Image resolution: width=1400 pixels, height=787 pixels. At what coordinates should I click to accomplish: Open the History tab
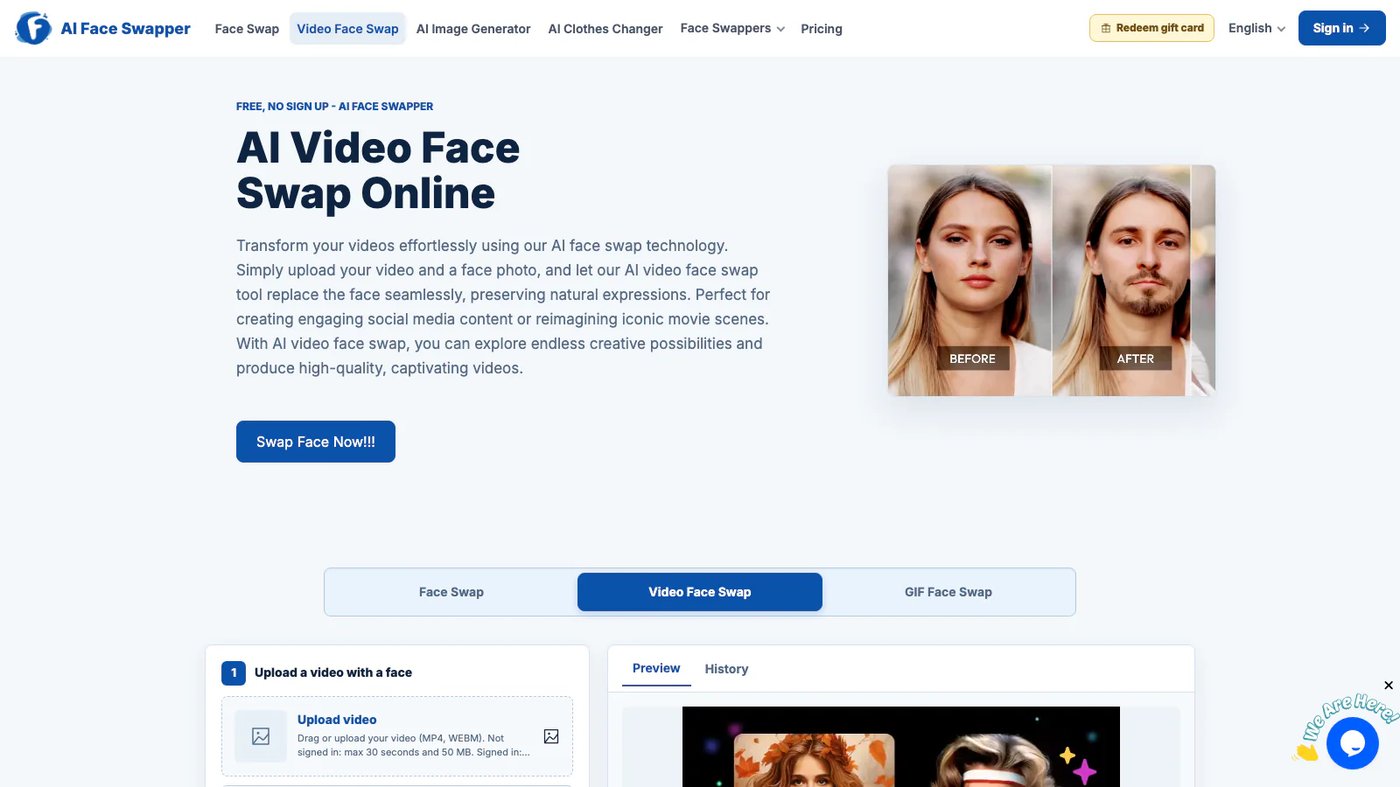click(726, 669)
